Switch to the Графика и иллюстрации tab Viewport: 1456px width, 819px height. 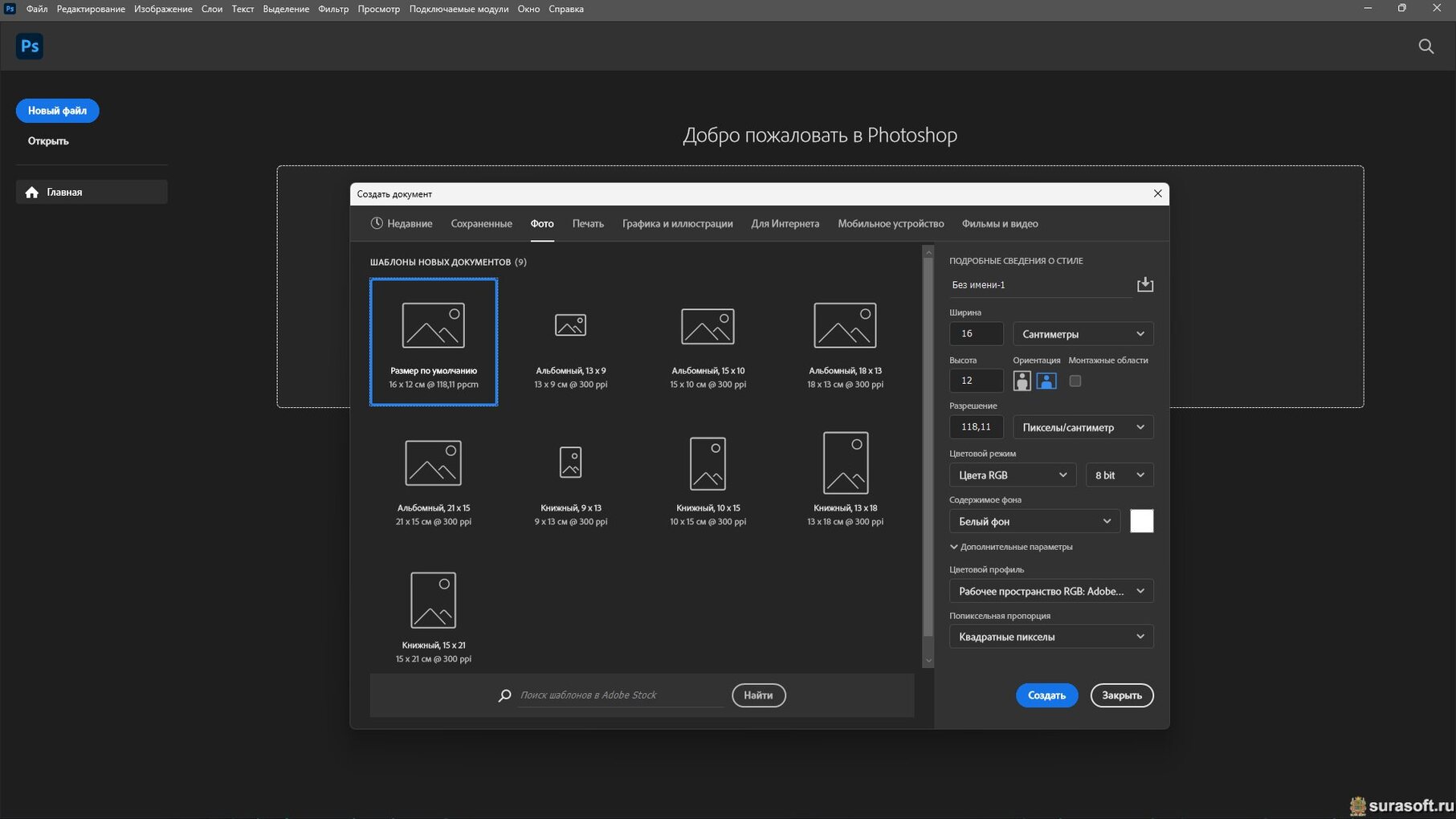tap(677, 223)
